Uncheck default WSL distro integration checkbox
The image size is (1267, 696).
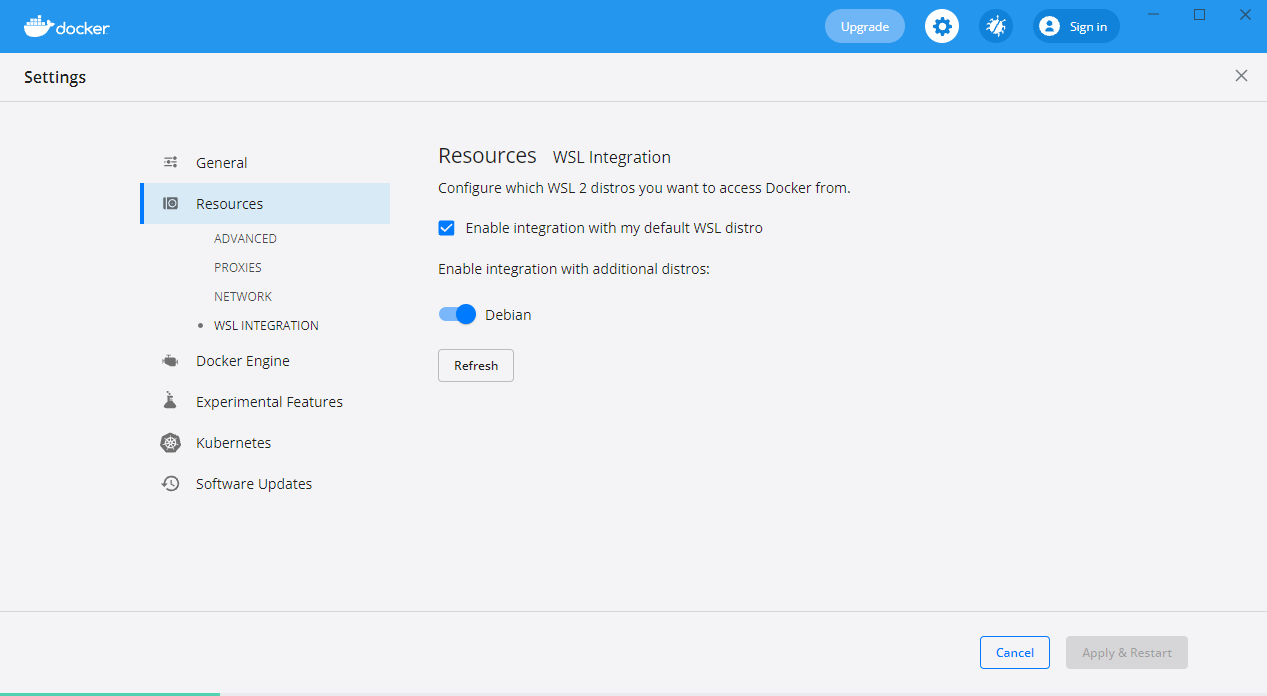pos(447,228)
